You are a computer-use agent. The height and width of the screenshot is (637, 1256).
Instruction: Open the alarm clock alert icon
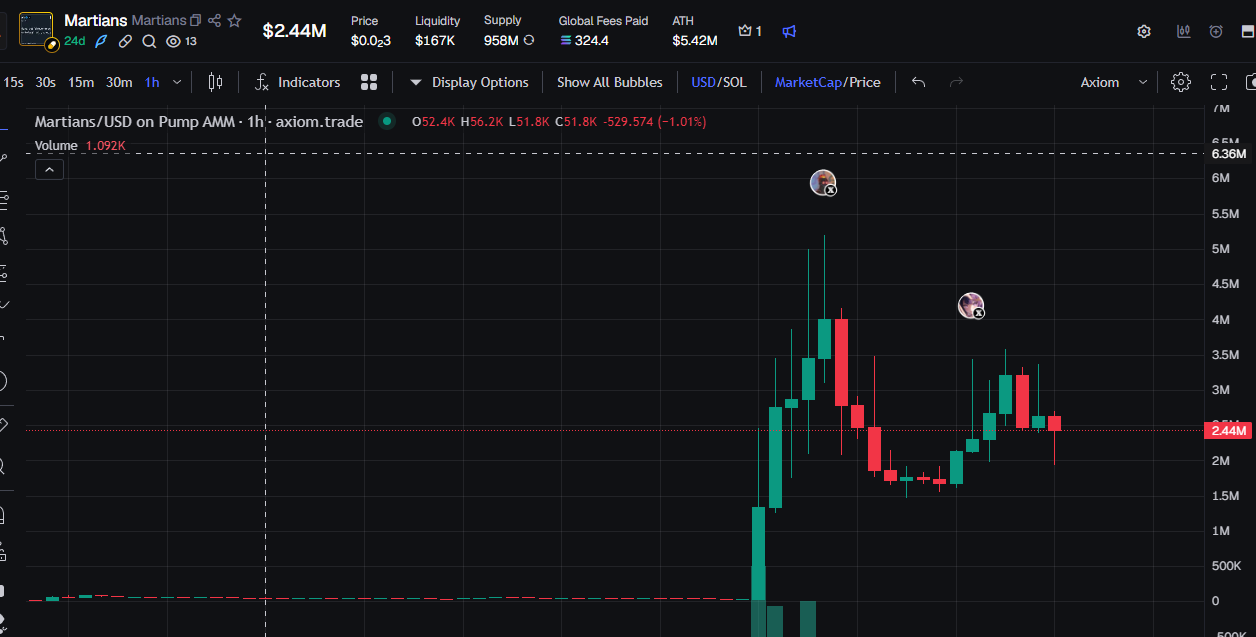[x=1216, y=31]
